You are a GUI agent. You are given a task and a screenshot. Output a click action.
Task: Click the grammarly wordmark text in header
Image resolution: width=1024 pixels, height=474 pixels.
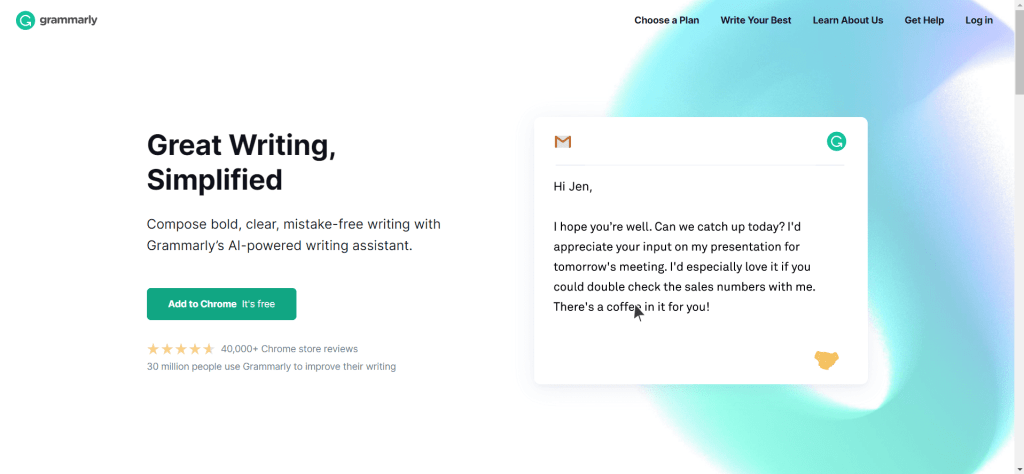[x=69, y=20]
